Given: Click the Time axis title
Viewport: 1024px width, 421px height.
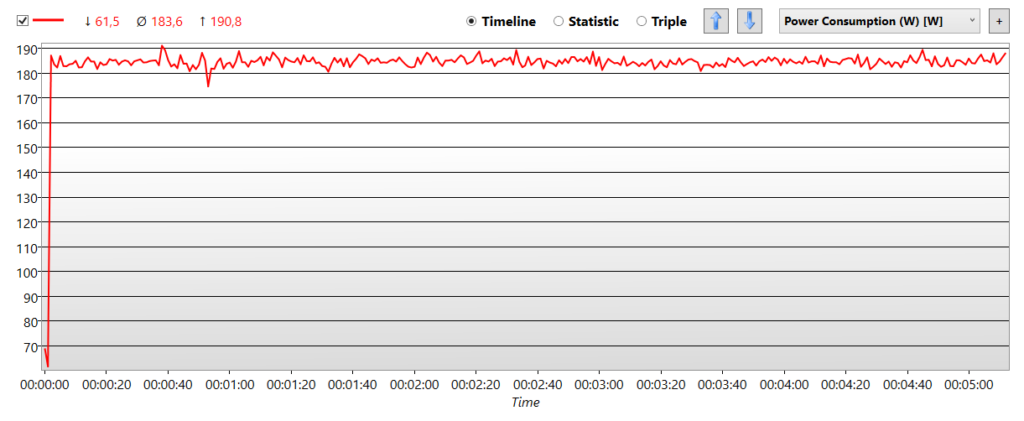Looking at the screenshot, I should [x=526, y=402].
